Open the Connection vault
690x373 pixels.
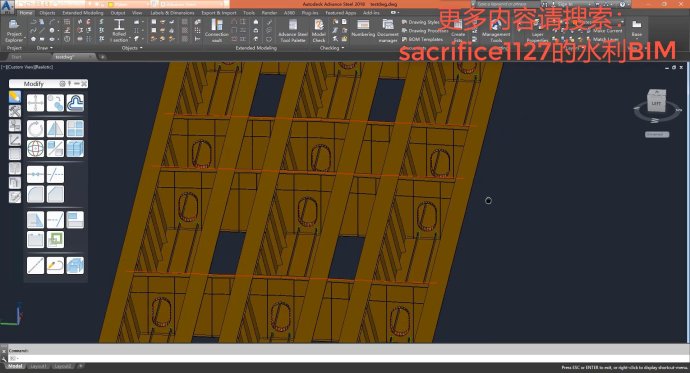pyautogui.click(x=217, y=30)
